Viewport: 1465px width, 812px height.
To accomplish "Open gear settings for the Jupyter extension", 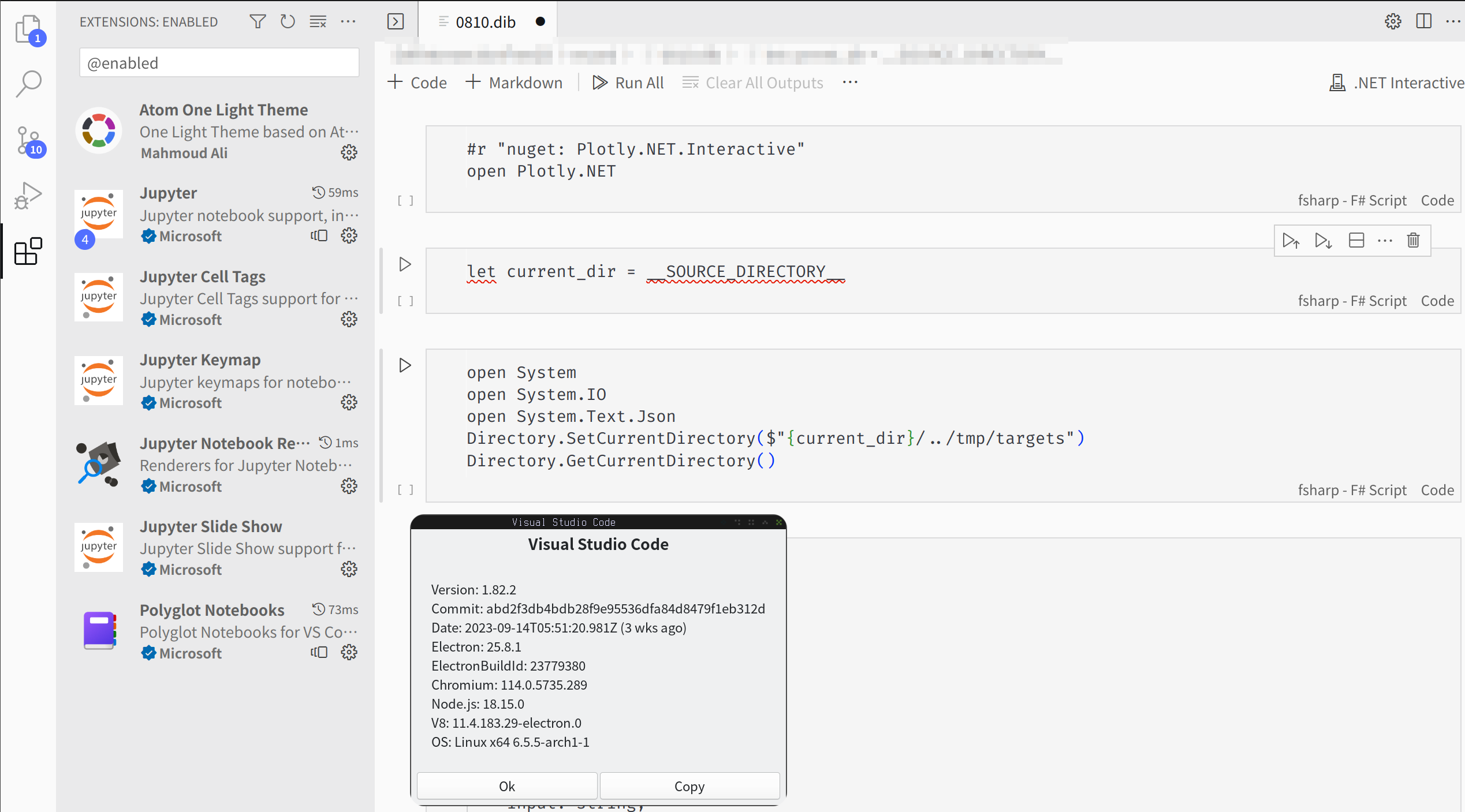I will click(349, 235).
